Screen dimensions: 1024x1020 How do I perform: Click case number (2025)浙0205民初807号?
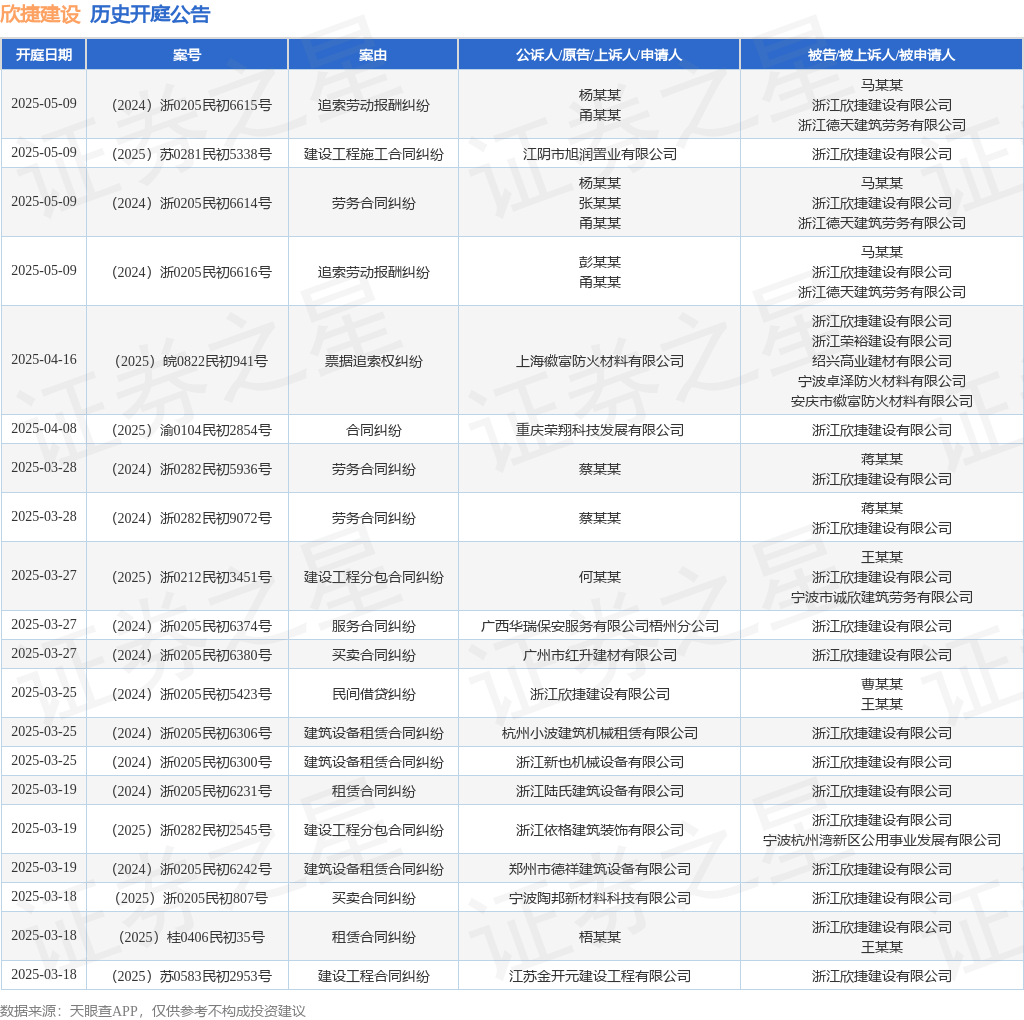tap(191, 898)
